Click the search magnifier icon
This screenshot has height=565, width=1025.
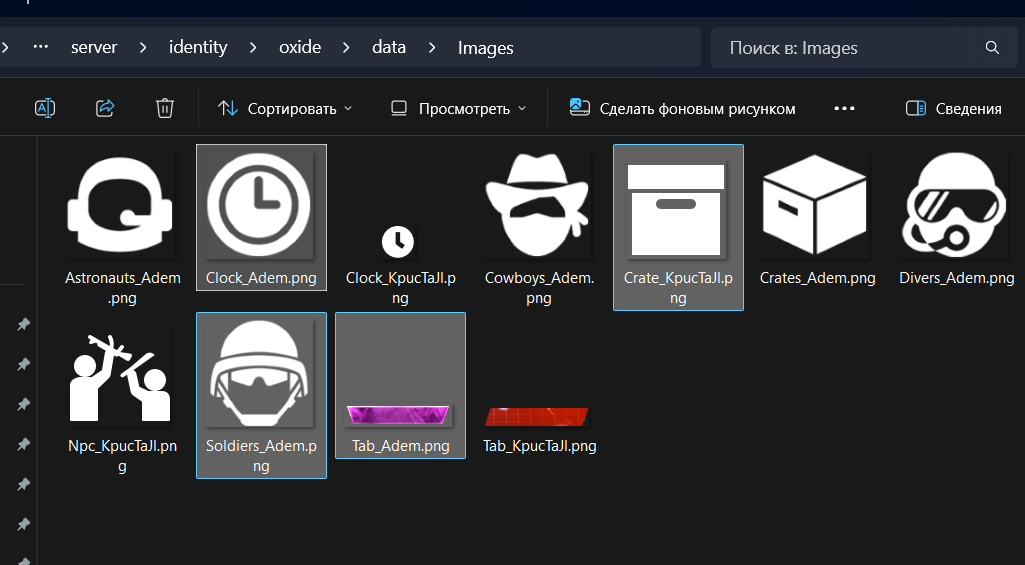(x=992, y=48)
